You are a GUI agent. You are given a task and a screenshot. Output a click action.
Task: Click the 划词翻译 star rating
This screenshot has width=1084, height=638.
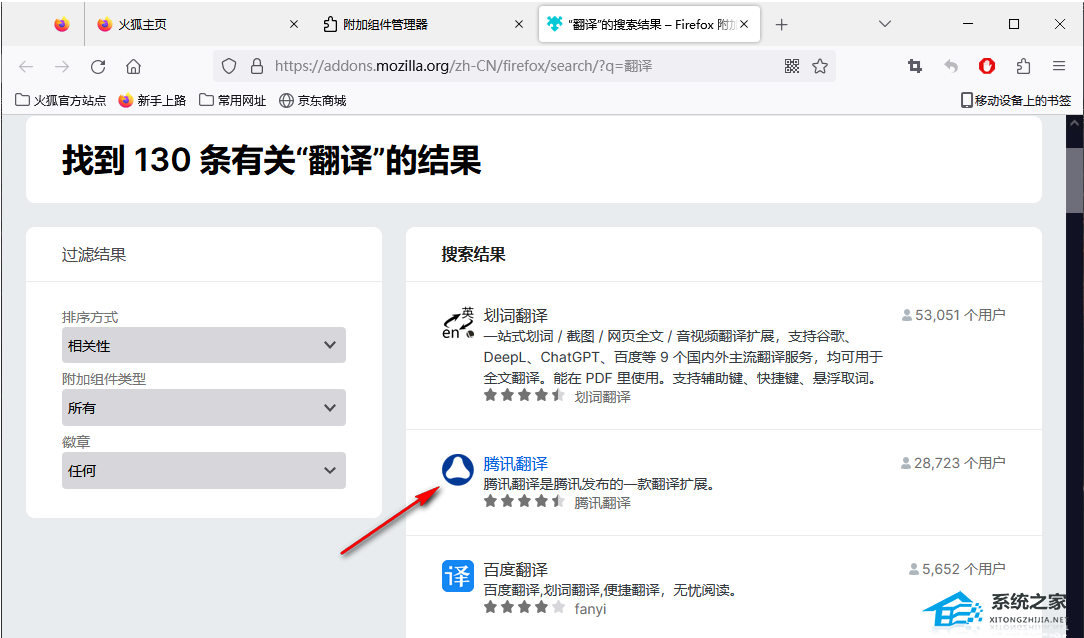[524, 395]
